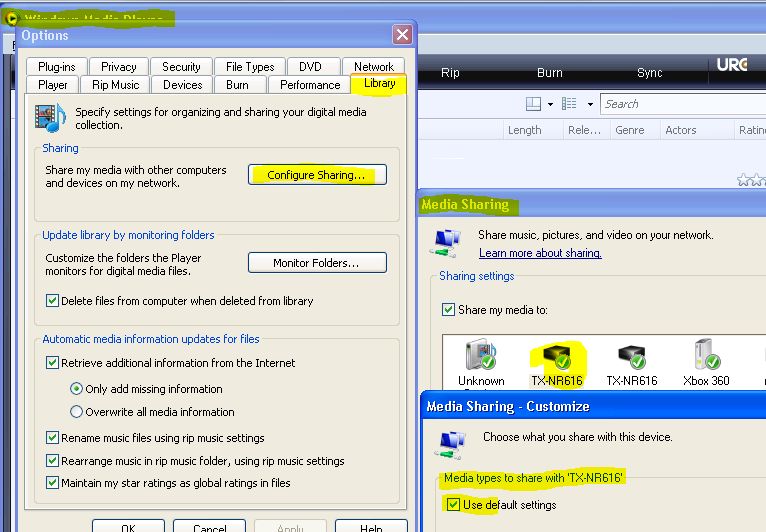Click the layout view icon beside Search
Viewport: 766px width, 532px height.
coord(533,104)
